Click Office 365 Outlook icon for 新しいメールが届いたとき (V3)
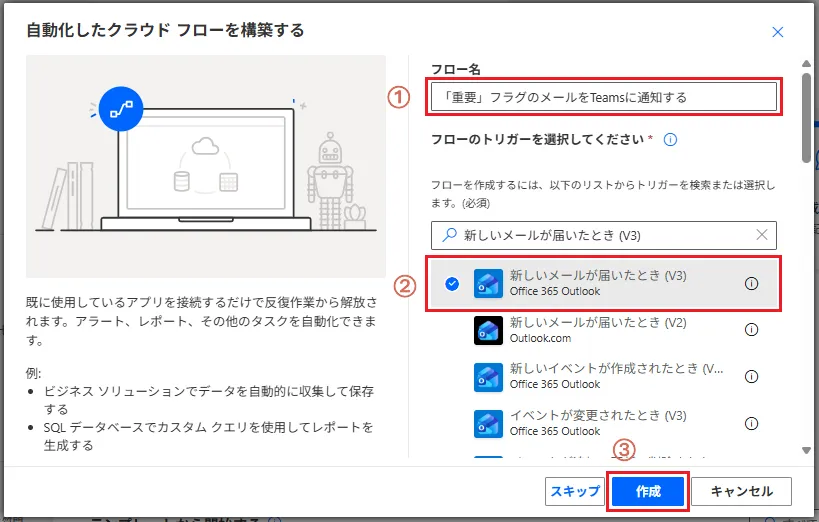Image resolution: width=819 pixels, height=522 pixels. 488,284
